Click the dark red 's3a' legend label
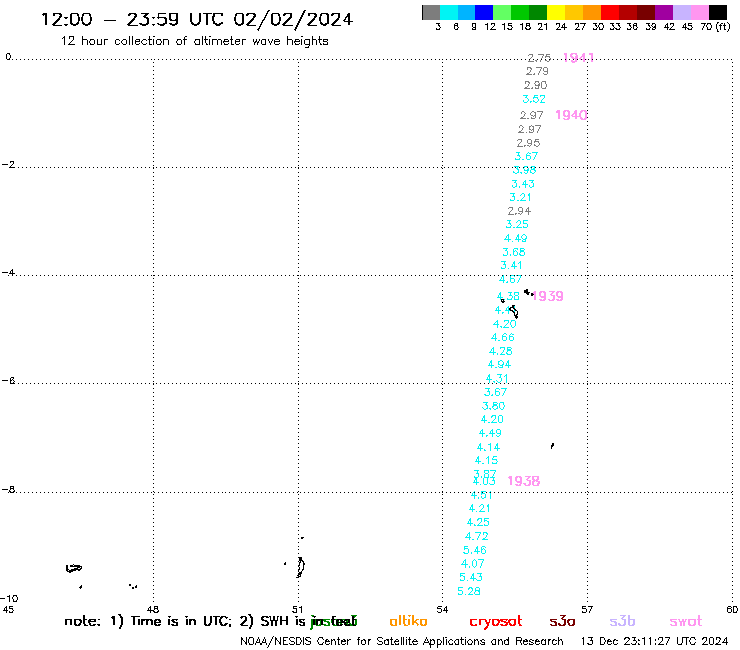The width and height of the screenshot is (740, 650). (x=563, y=622)
